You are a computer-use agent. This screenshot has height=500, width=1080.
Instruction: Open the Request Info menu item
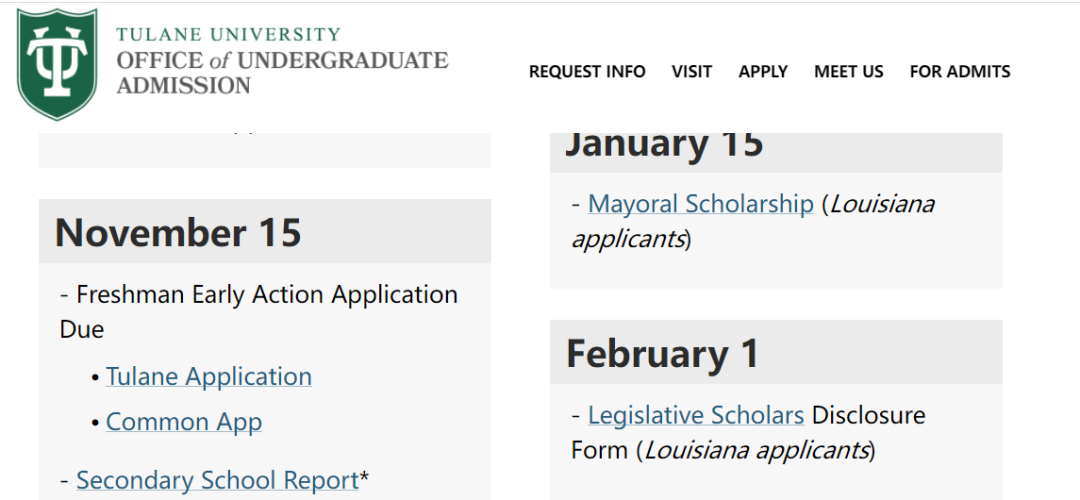587,72
